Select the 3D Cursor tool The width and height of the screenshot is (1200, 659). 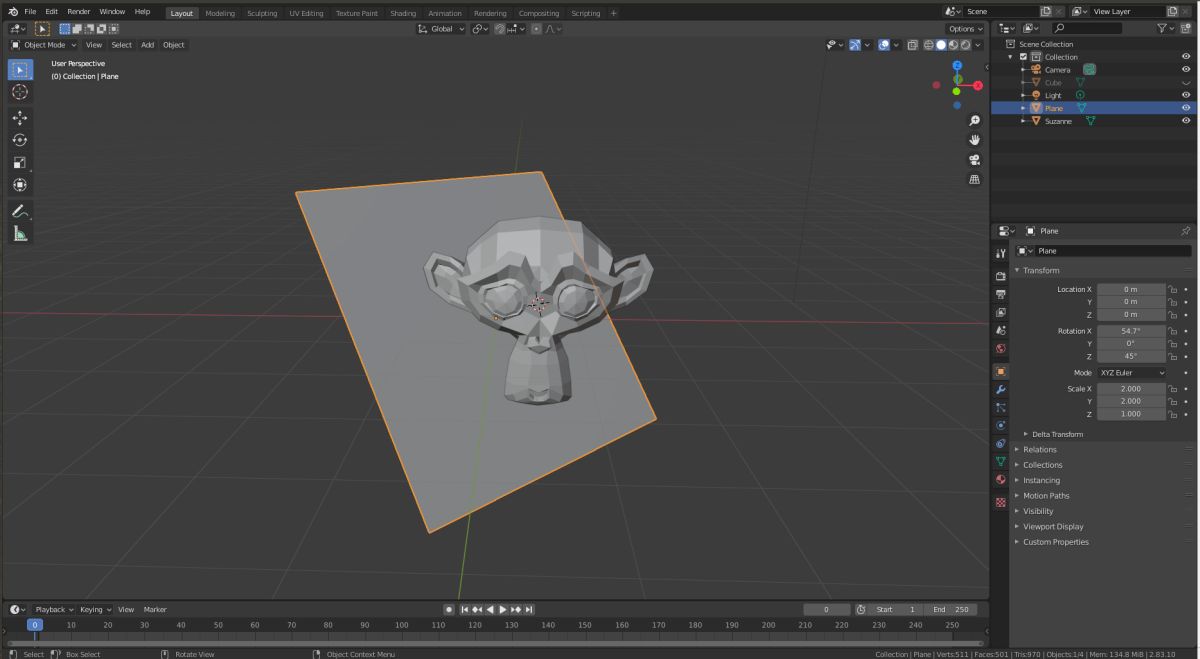click(20, 92)
